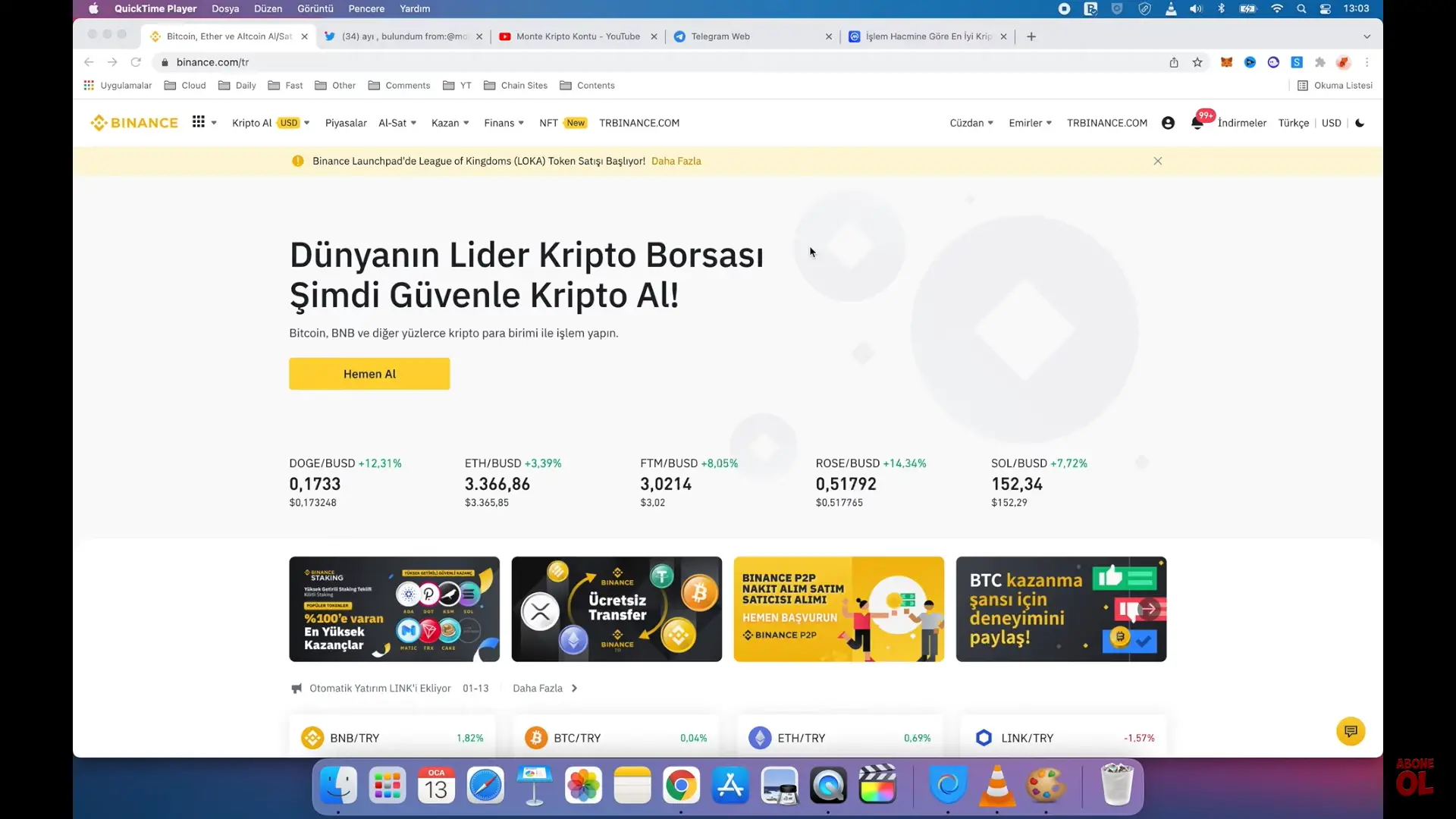Open Daha Fazla next to announcement date
Image resolution: width=1456 pixels, height=819 pixels.
click(545, 689)
